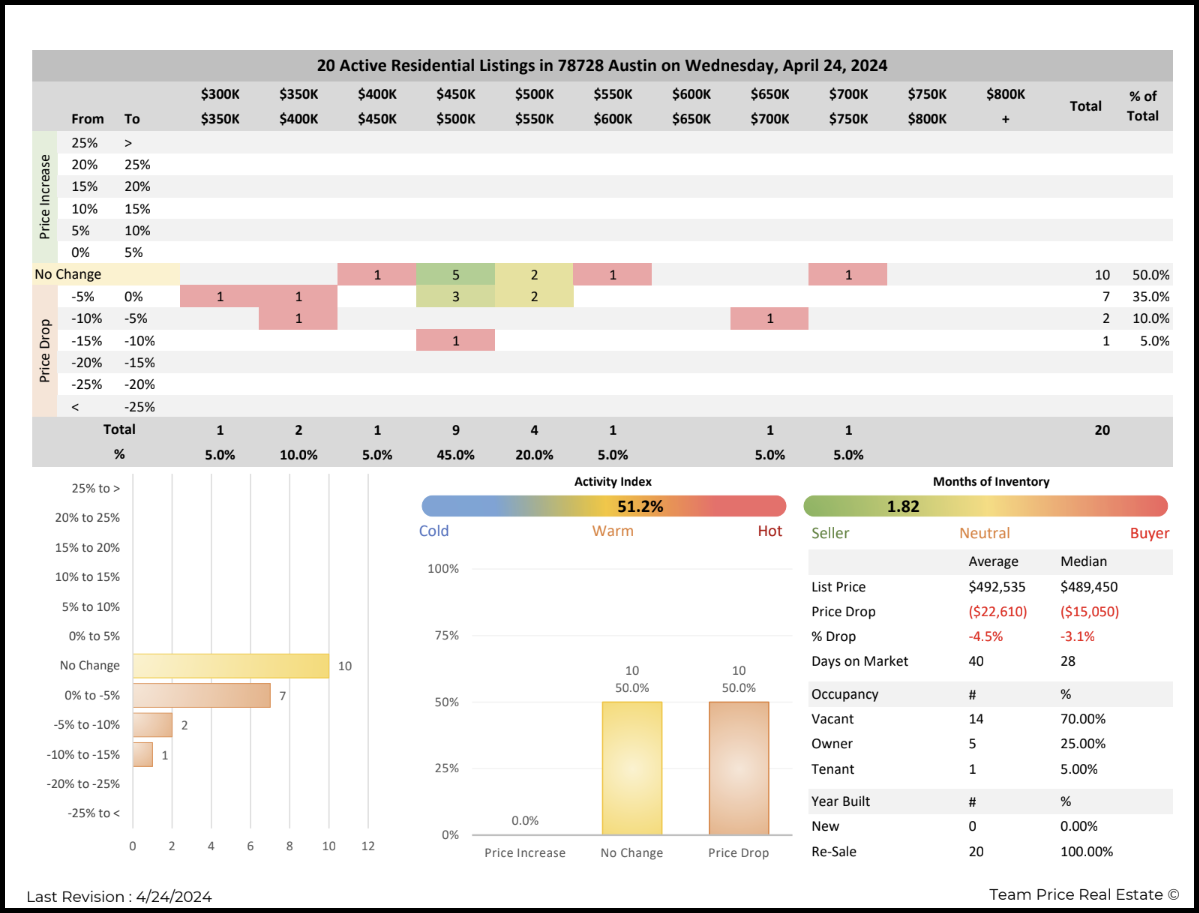Click the report title header banner

click(602, 66)
